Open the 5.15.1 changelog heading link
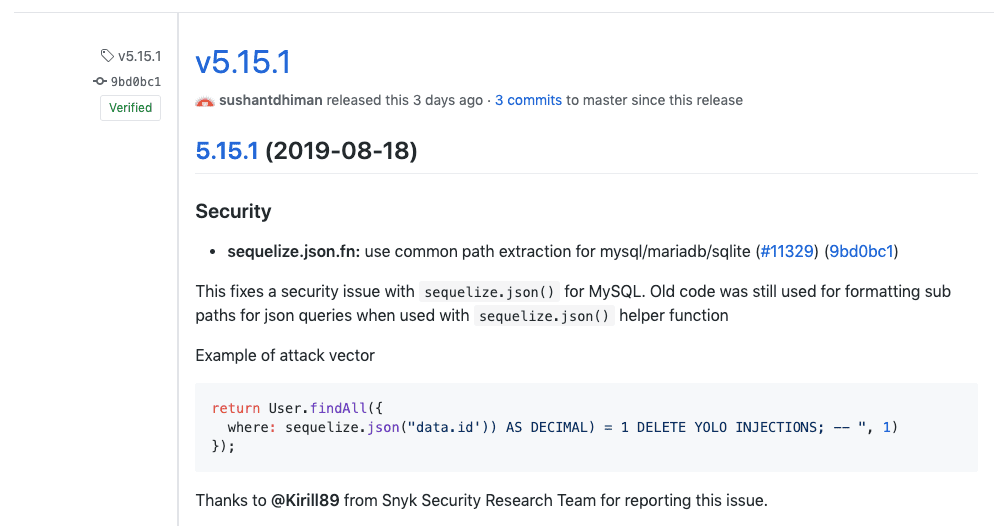Screen dimensions: 995x526 click(x=227, y=151)
